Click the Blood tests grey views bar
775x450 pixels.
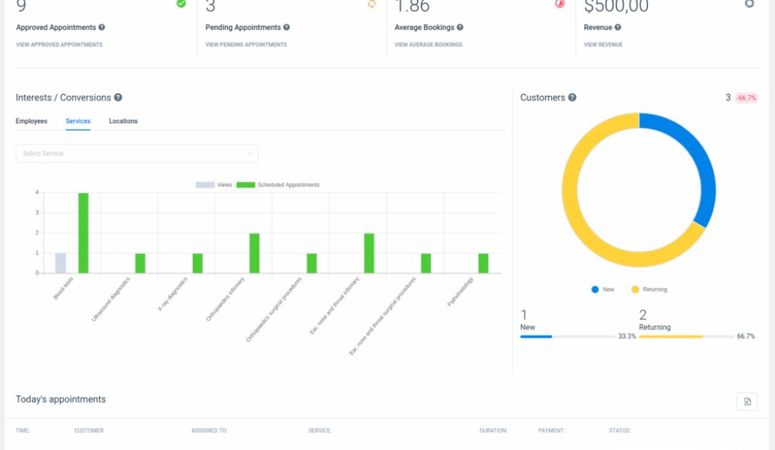click(60, 263)
